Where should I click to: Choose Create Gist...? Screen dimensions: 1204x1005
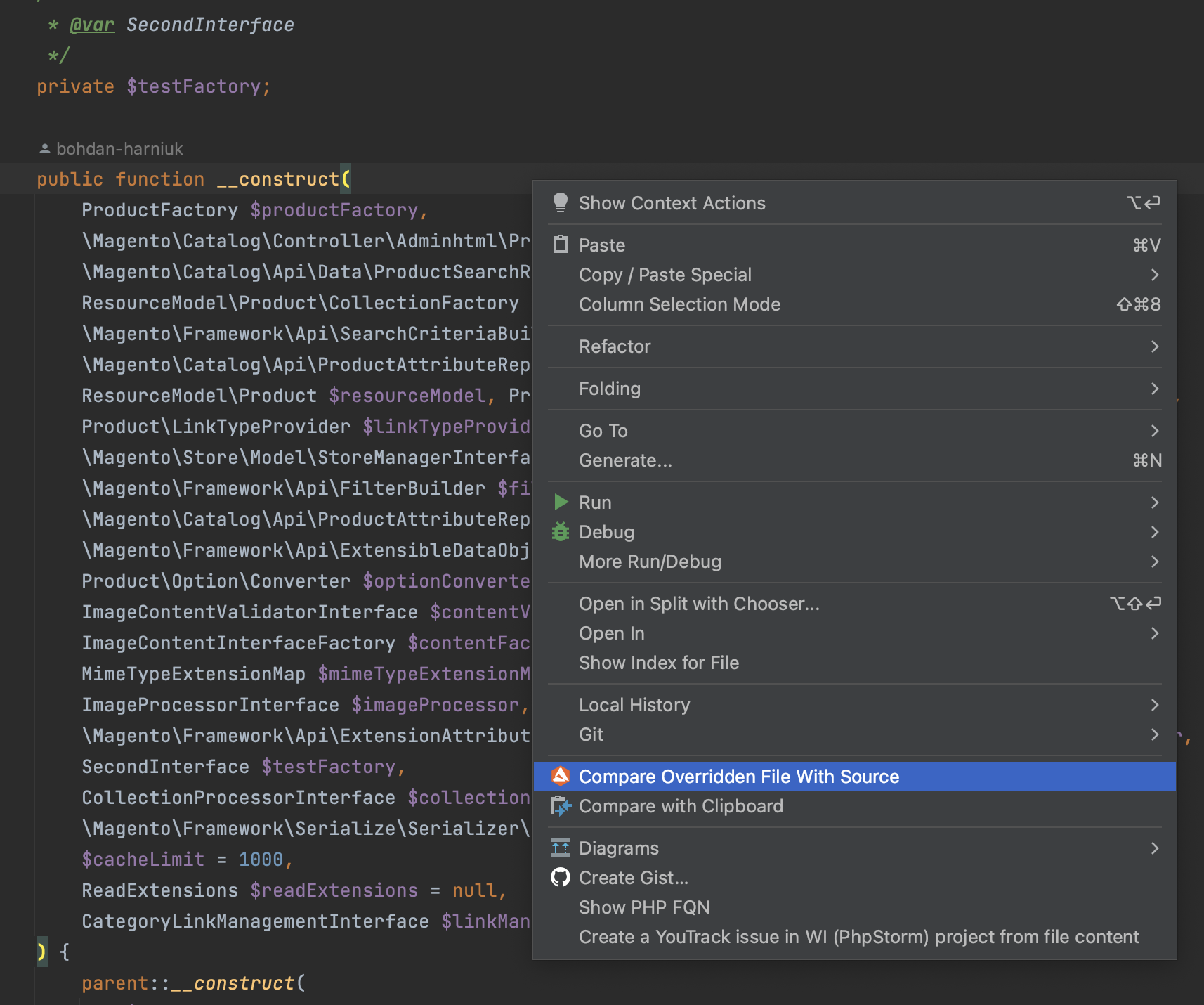click(854, 878)
